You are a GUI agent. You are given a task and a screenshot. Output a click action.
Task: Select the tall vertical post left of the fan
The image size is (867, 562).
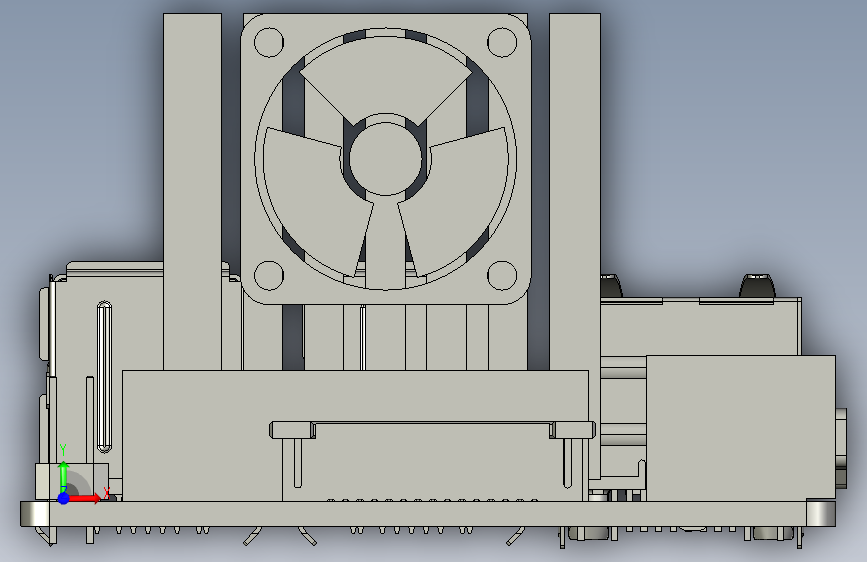coord(192,192)
